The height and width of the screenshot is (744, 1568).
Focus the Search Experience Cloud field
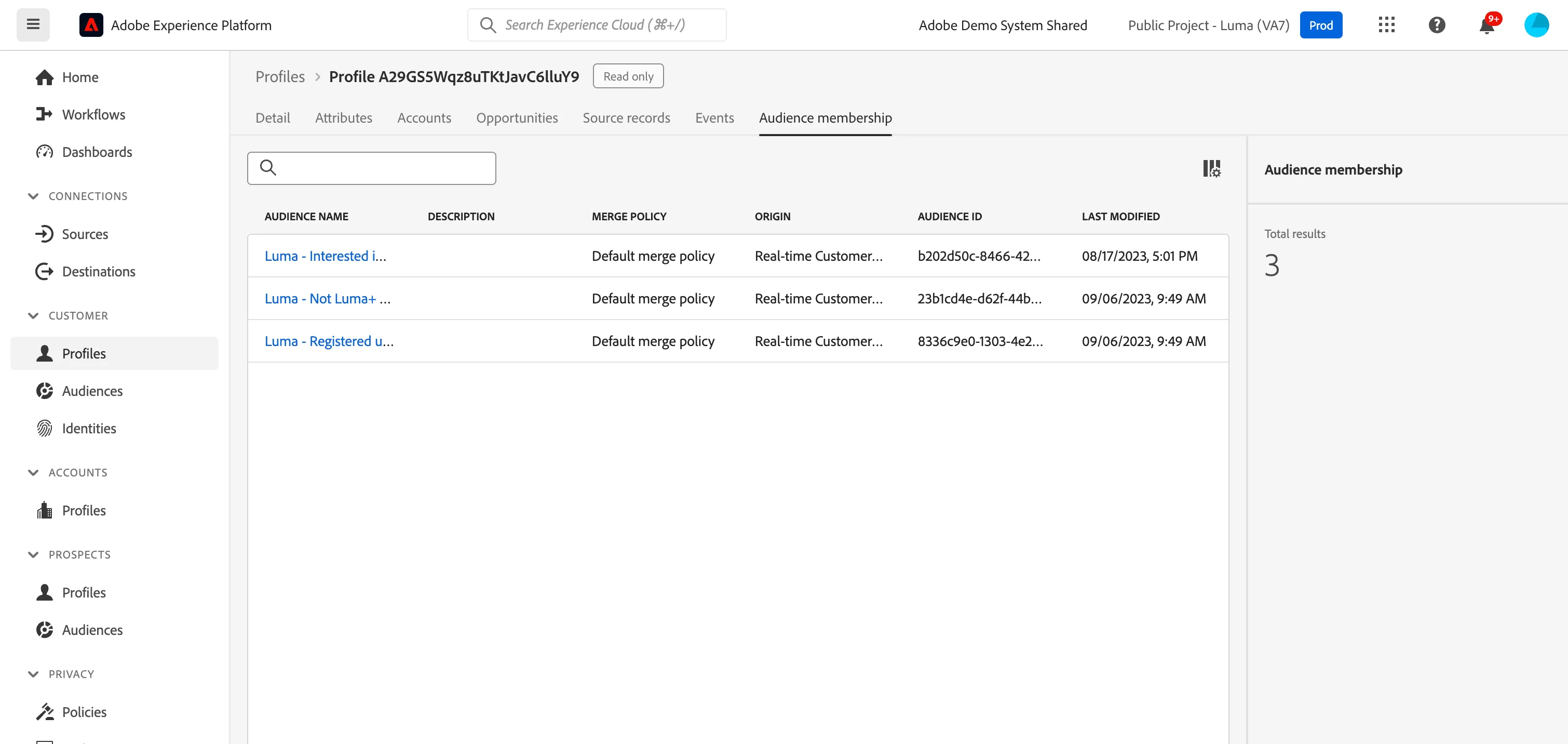[x=597, y=25]
